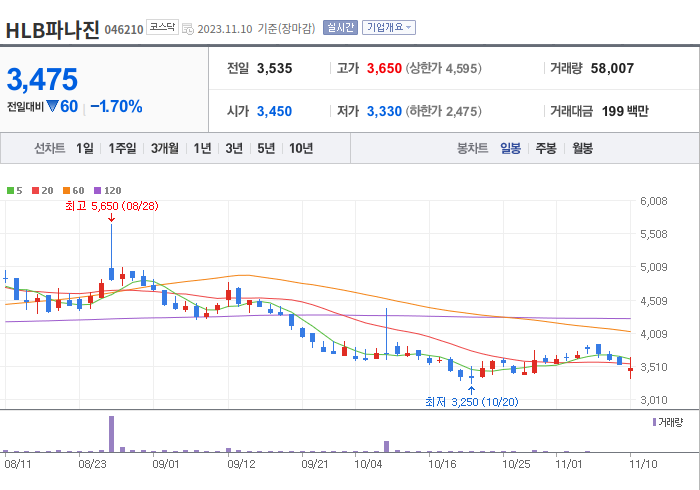Click the volume bar near 10/04
This screenshot has width=700, height=490.
pos(387,447)
